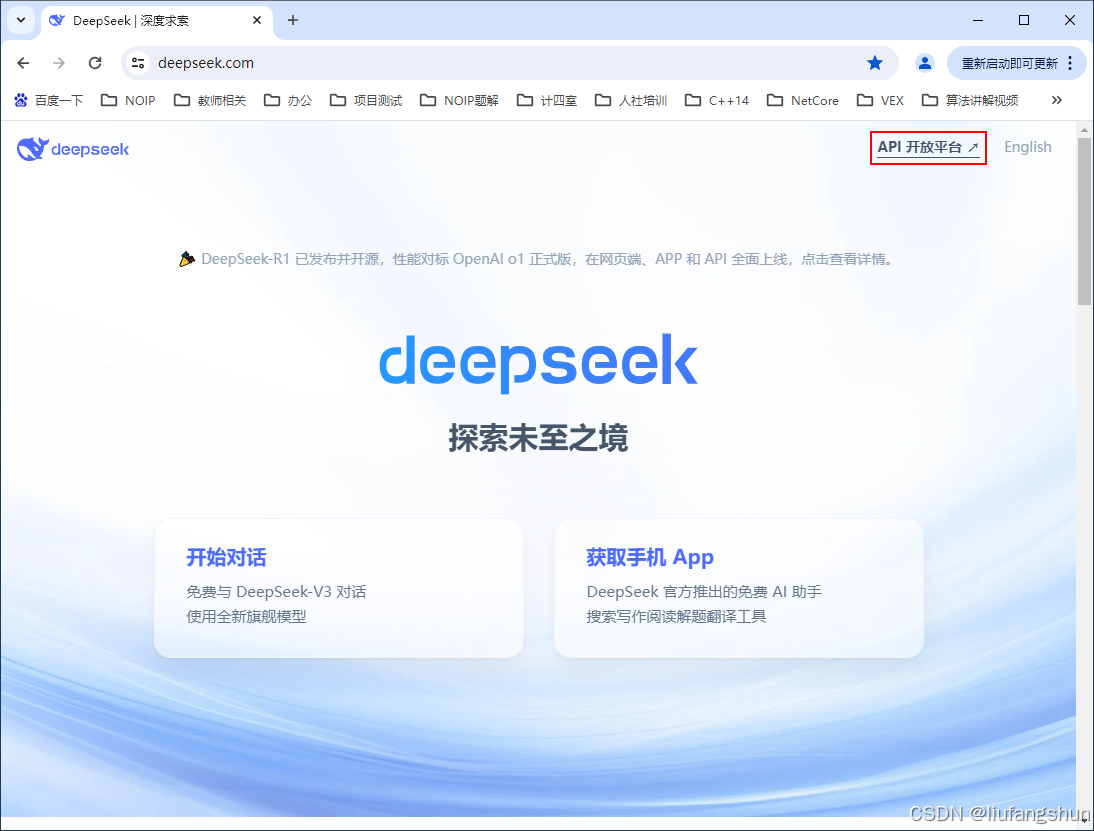Image resolution: width=1094 pixels, height=831 pixels.
Task: Open the Chrome profile avatar
Action: (x=925, y=63)
